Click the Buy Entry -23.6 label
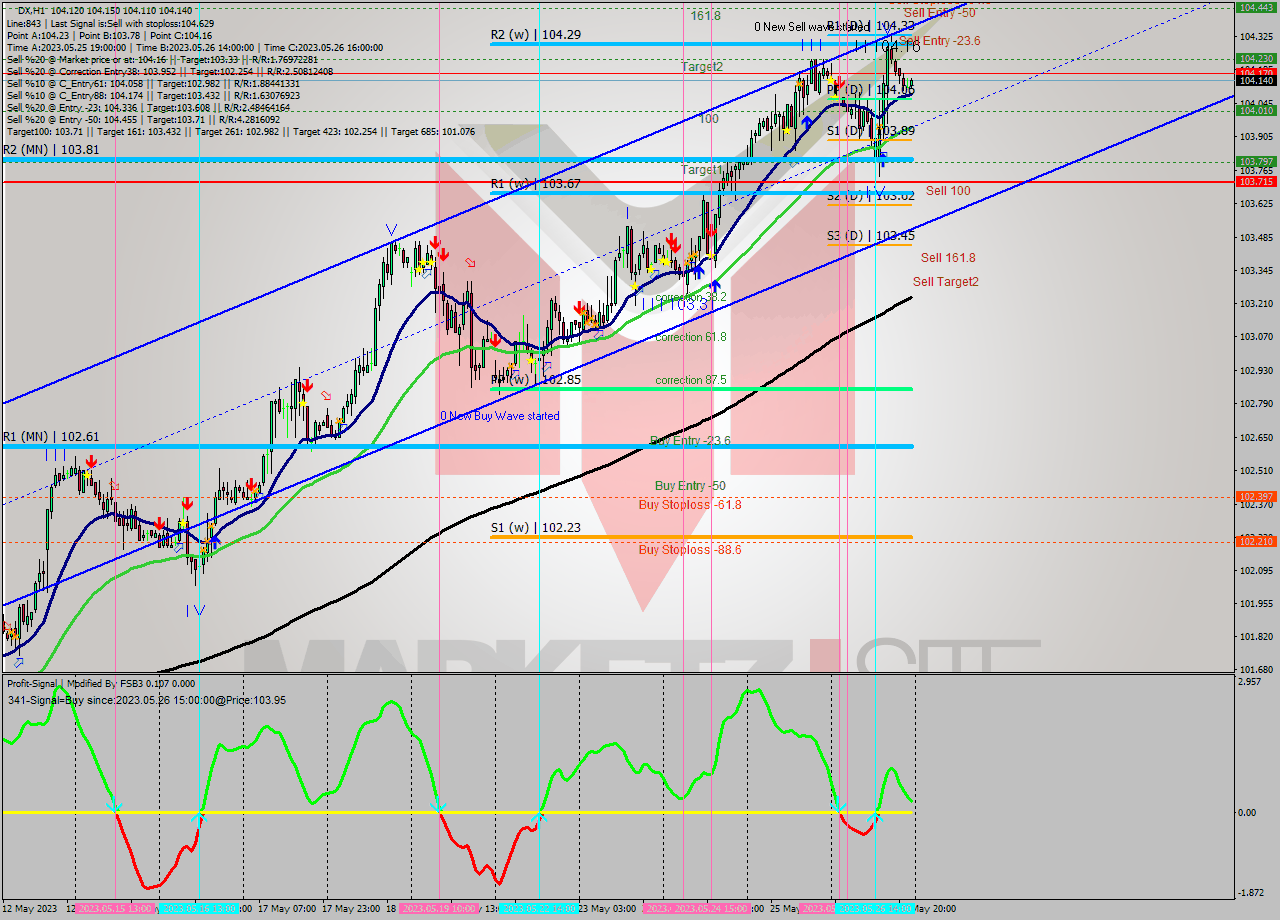 [x=690, y=440]
